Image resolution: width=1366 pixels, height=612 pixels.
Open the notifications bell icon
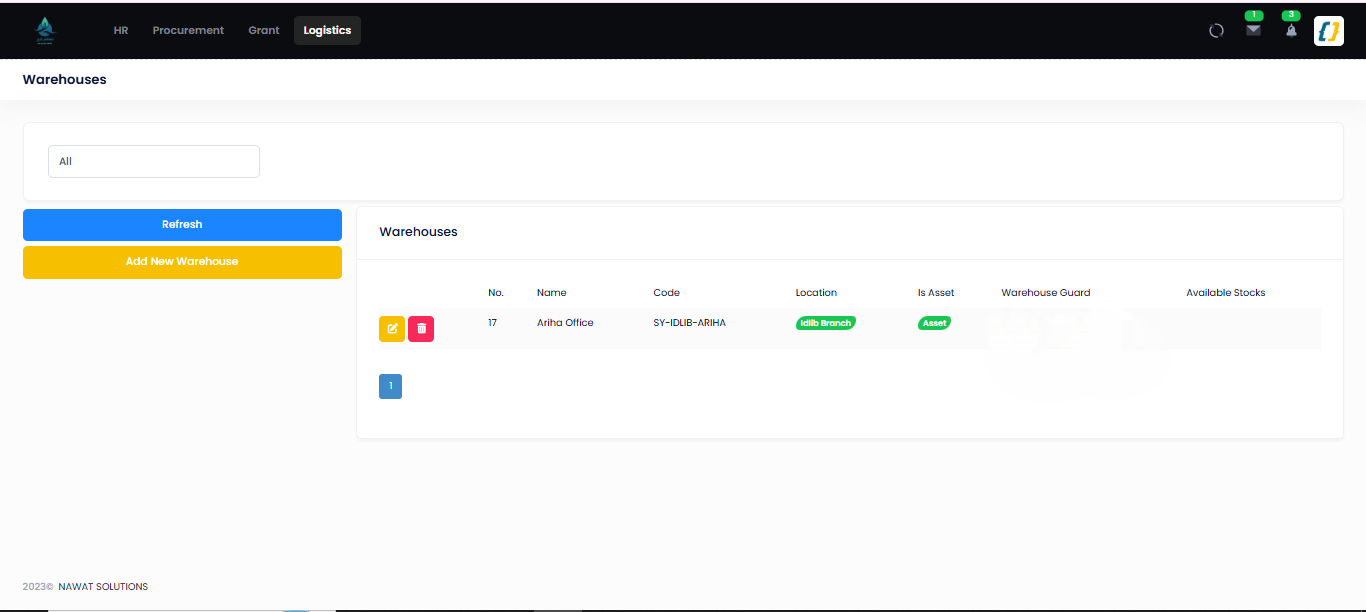(1291, 30)
